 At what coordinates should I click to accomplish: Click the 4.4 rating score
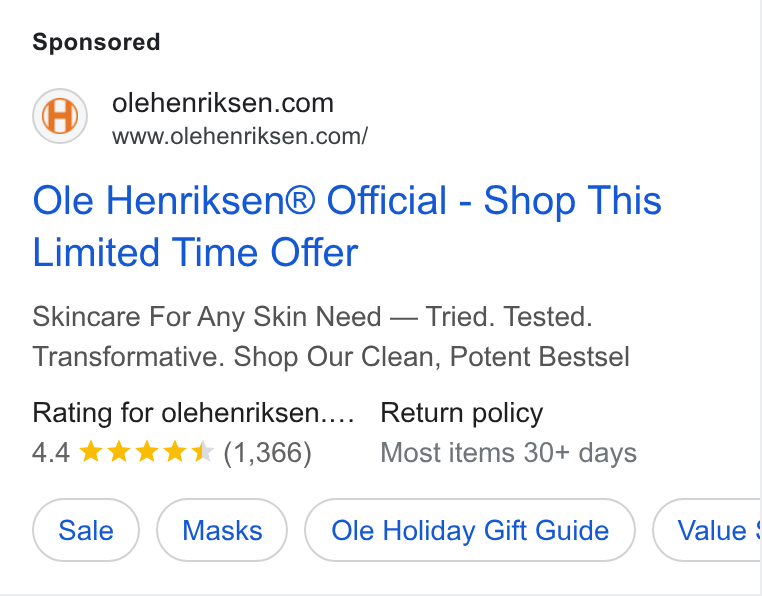pyautogui.click(x=51, y=453)
